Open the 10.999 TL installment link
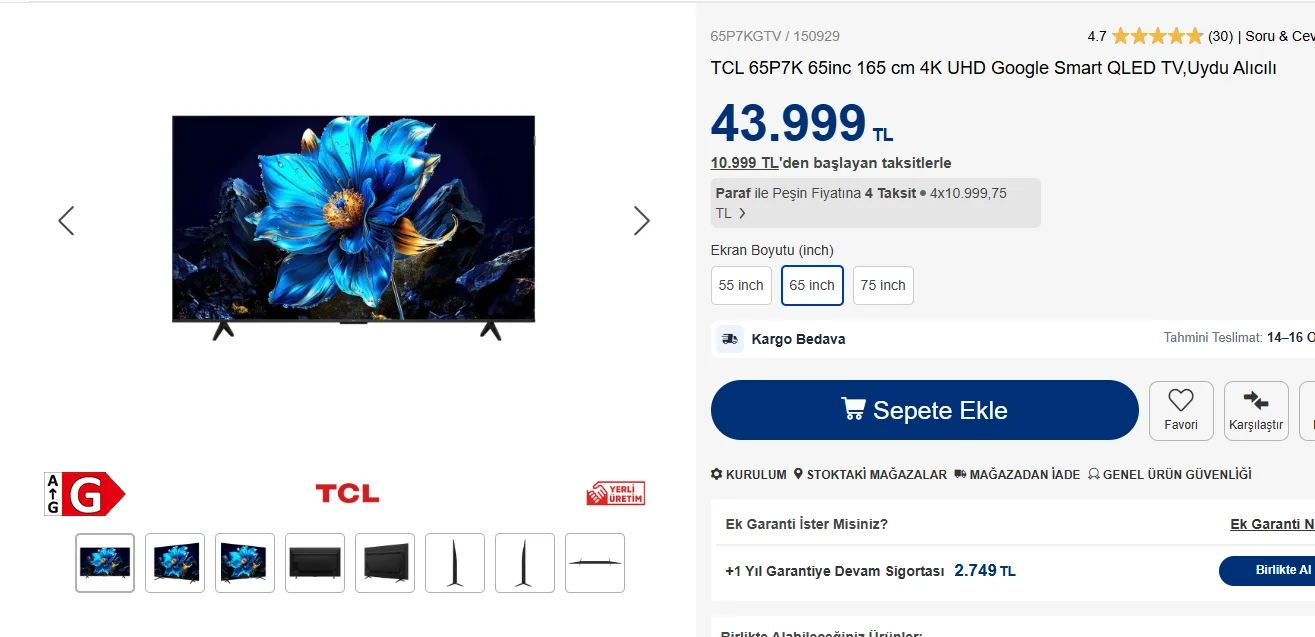This screenshot has width=1315, height=637. [745, 163]
